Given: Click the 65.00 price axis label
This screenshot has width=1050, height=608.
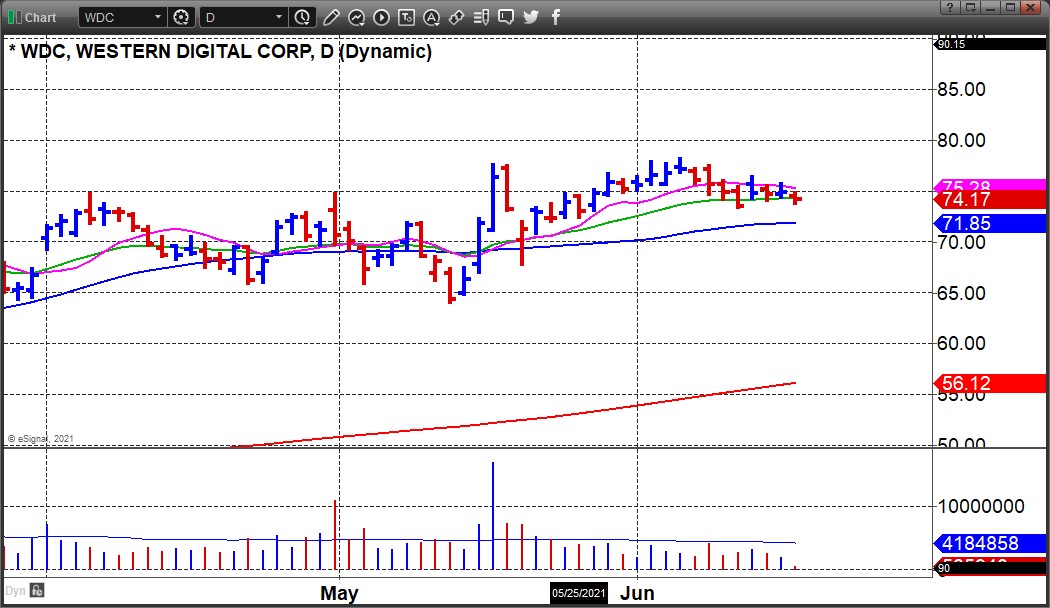Looking at the screenshot, I should click(x=962, y=293).
